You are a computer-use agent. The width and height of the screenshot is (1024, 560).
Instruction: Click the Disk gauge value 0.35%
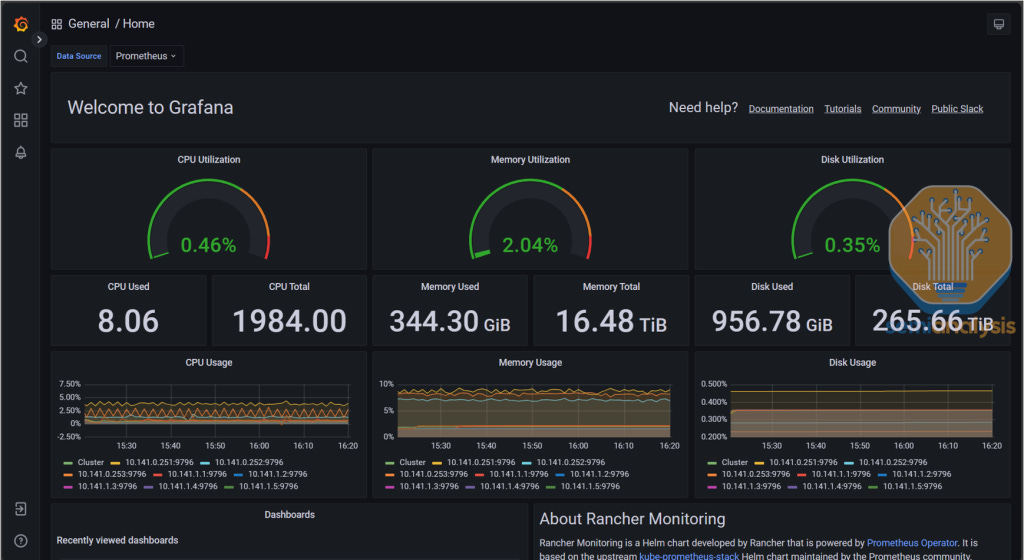(x=852, y=245)
